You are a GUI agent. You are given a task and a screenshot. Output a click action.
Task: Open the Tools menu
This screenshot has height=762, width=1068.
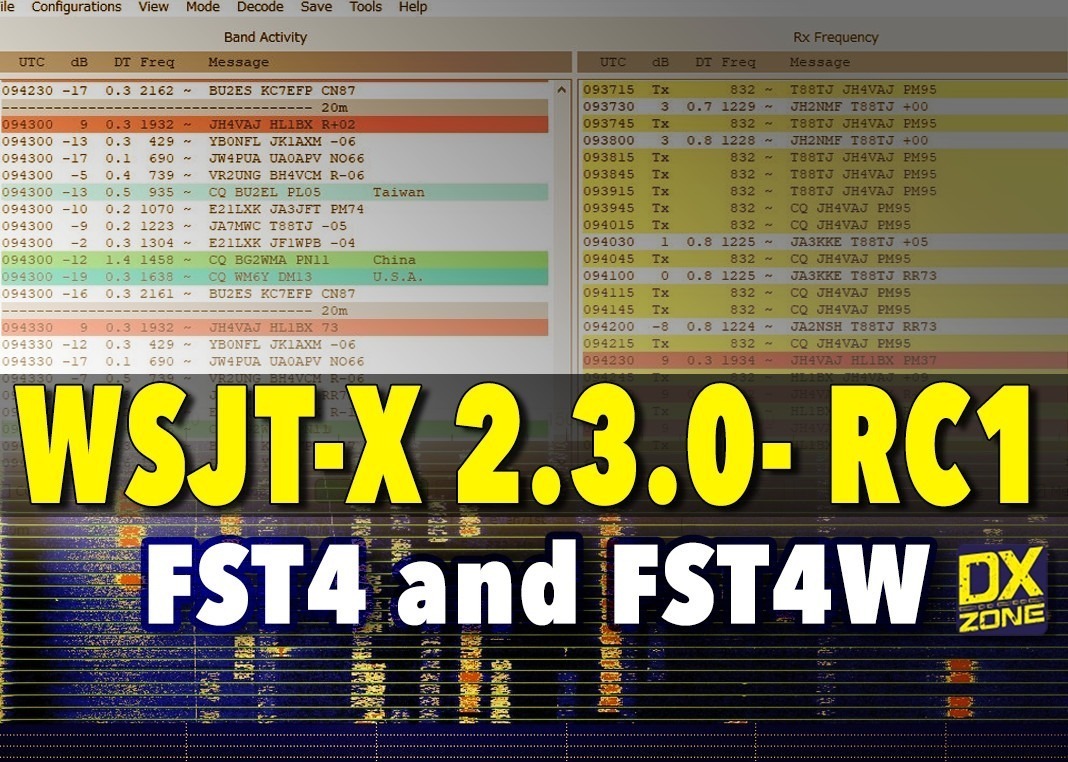tap(365, 7)
